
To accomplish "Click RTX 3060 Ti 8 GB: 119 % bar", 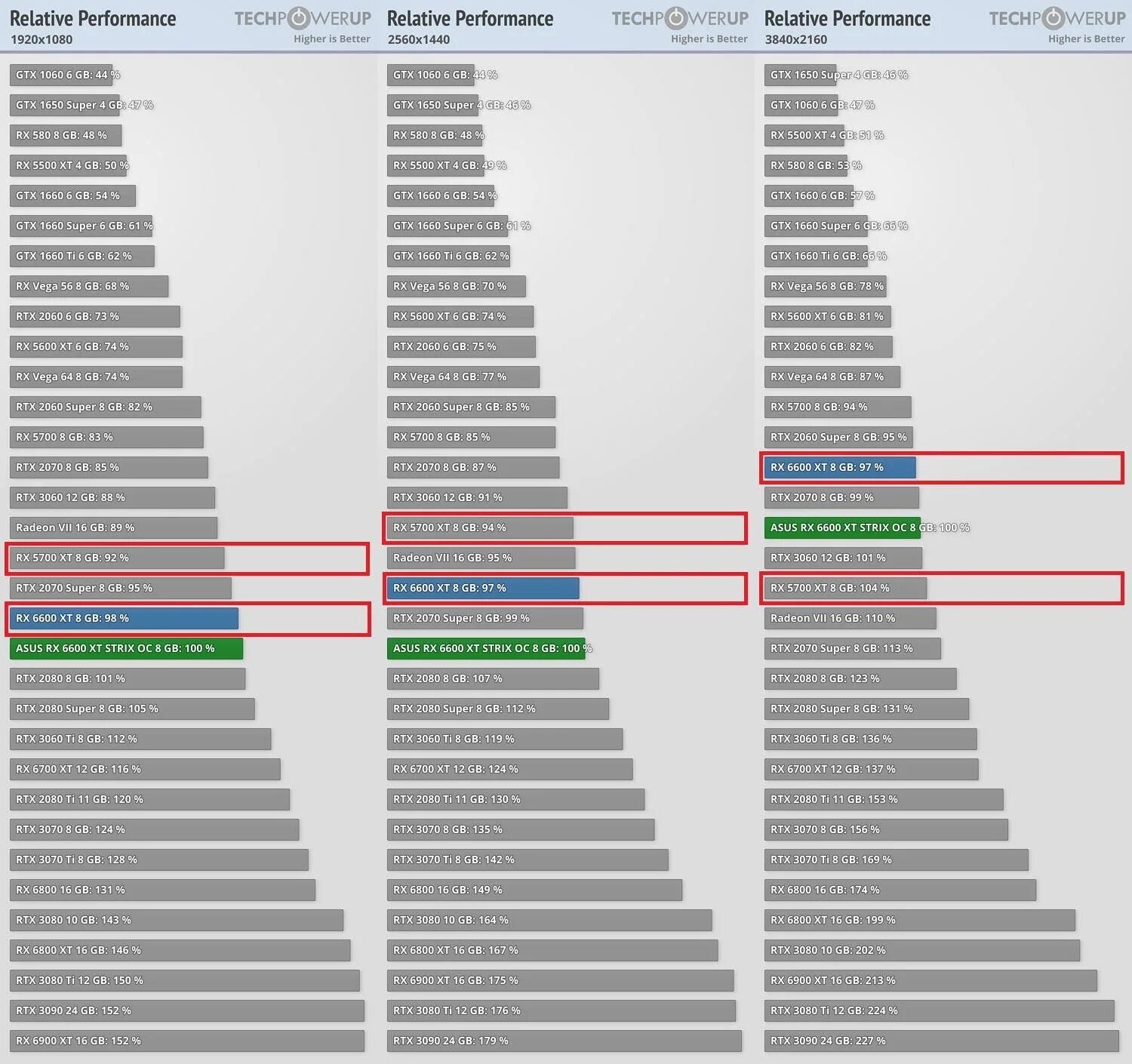I will [505, 739].
